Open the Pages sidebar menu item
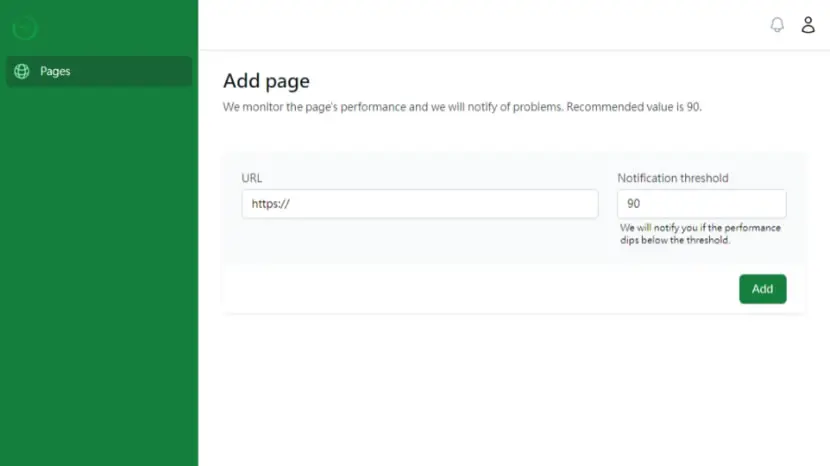 coord(99,71)
